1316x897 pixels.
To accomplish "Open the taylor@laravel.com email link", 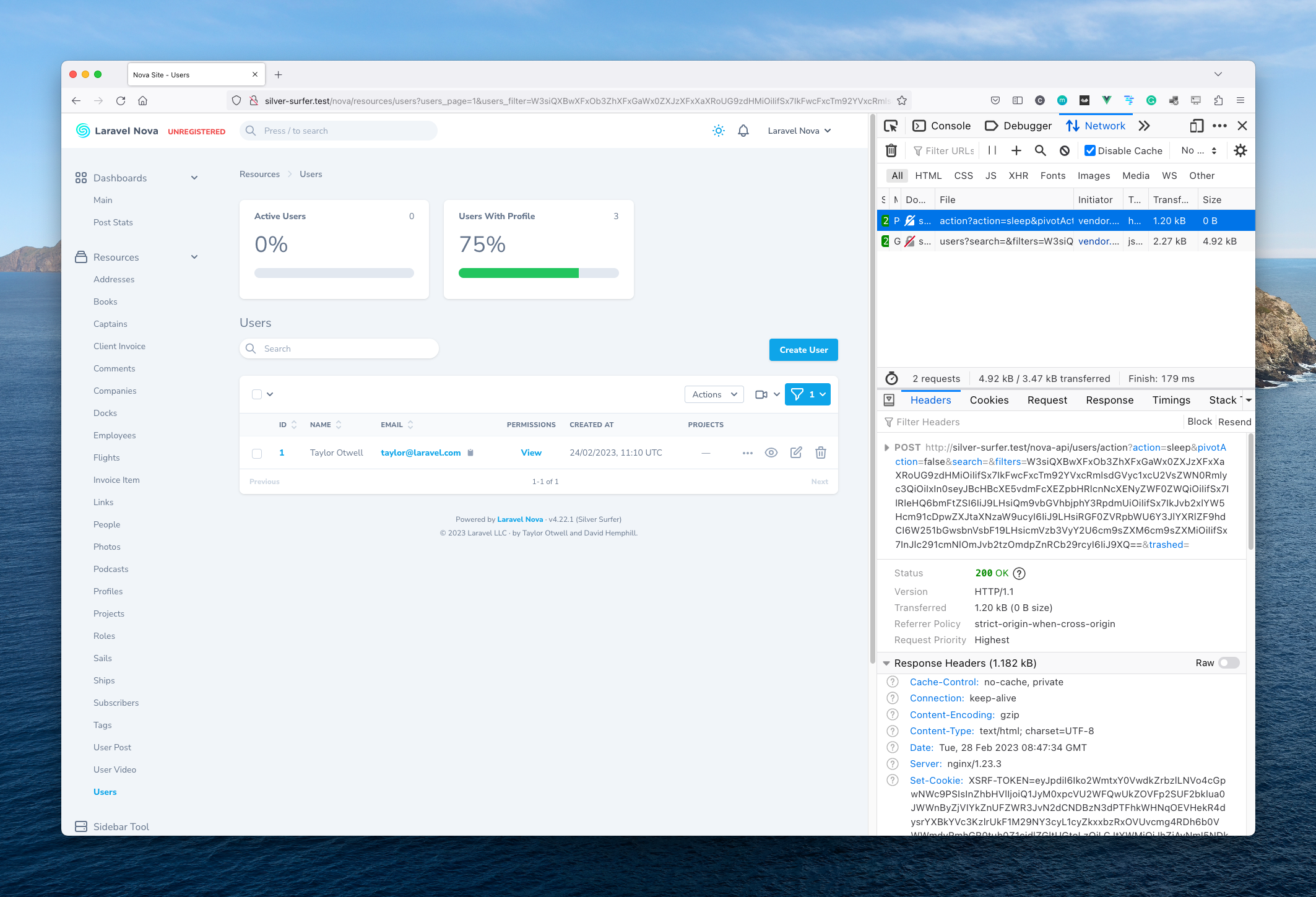I will [420, 453].
